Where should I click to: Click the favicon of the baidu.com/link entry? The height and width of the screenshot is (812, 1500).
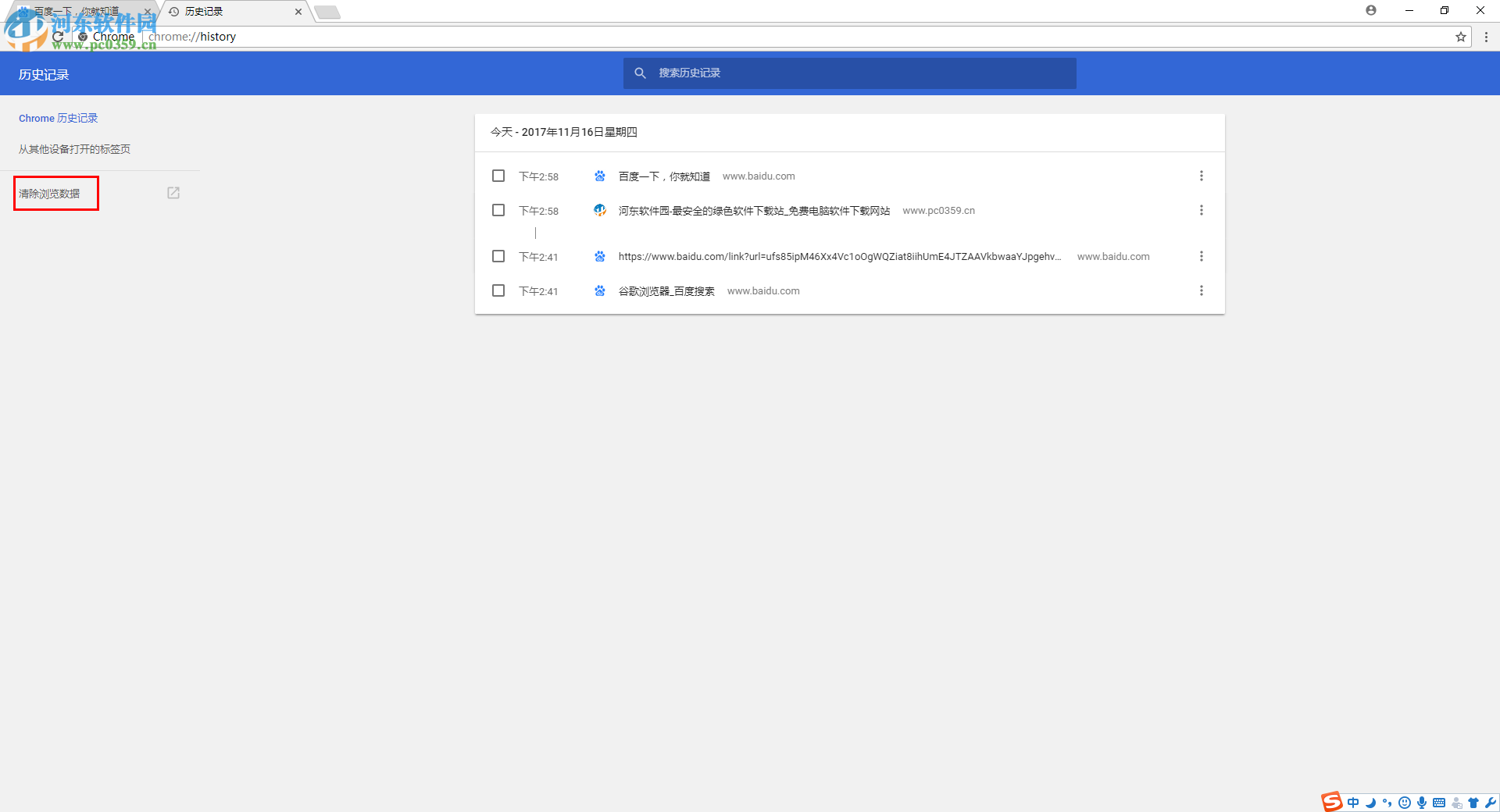click(x=600, y=256)
